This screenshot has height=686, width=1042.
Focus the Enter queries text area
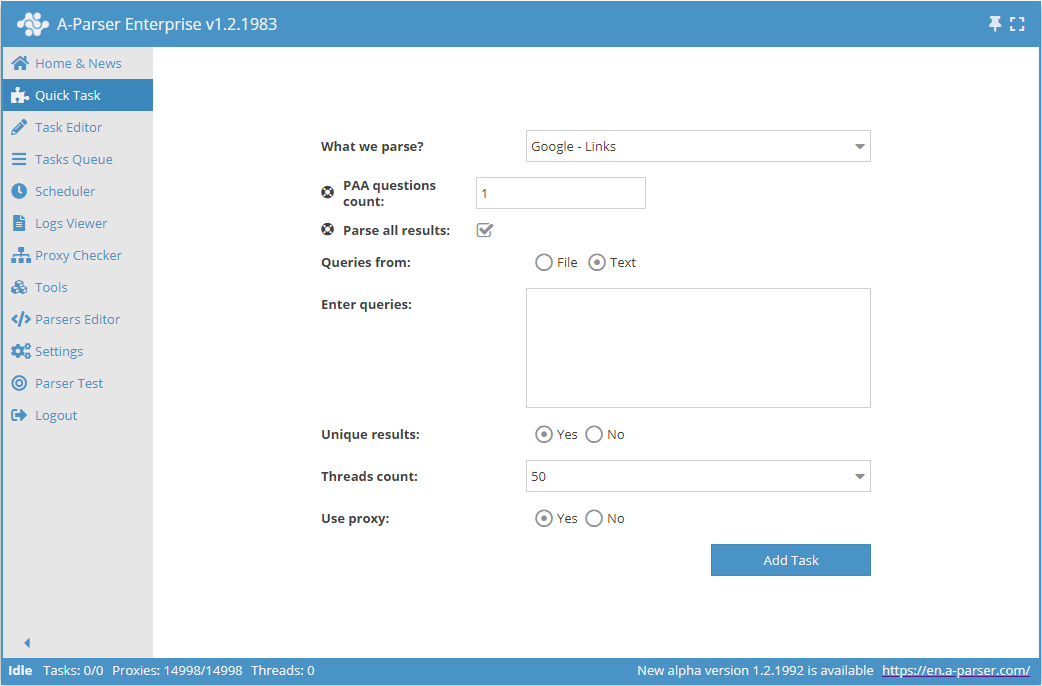pyautogui.click(x=698, y=348)
